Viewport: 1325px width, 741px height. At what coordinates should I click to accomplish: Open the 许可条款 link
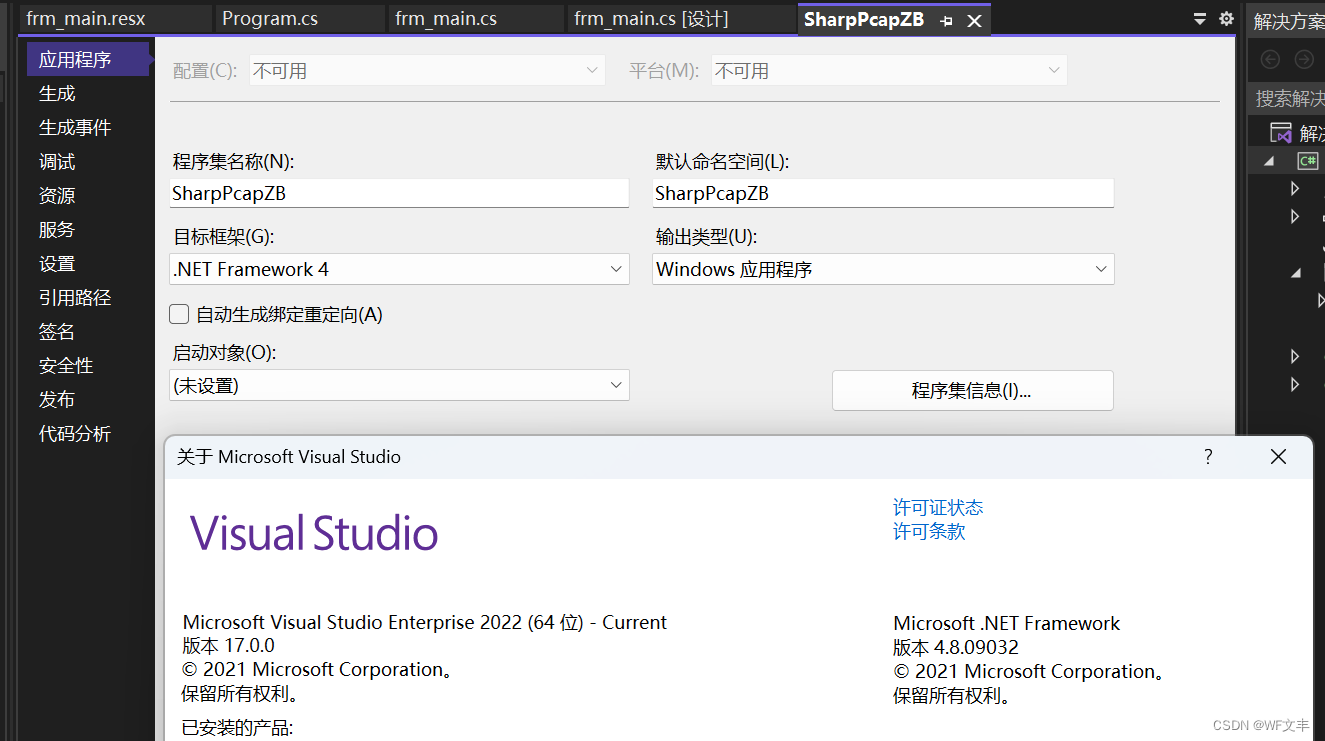pos(929,531)
